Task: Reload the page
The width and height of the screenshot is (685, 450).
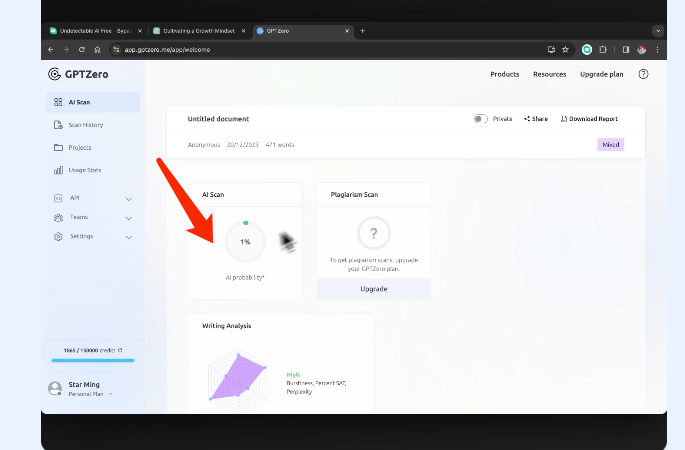Action: pos(82,50)
